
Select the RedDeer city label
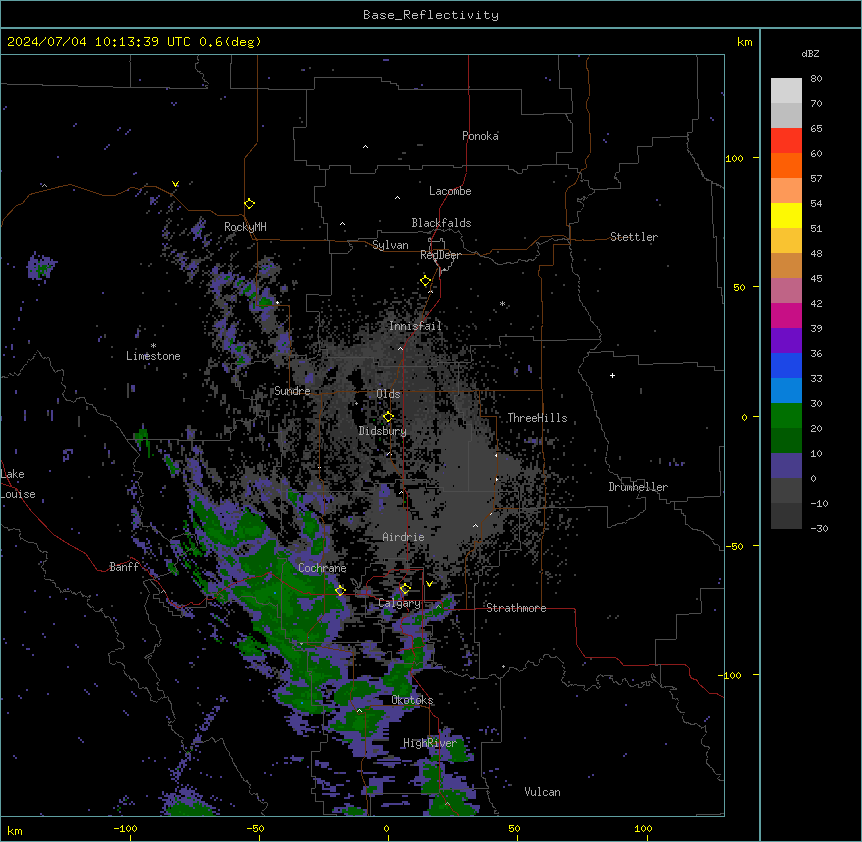[440, 255]
